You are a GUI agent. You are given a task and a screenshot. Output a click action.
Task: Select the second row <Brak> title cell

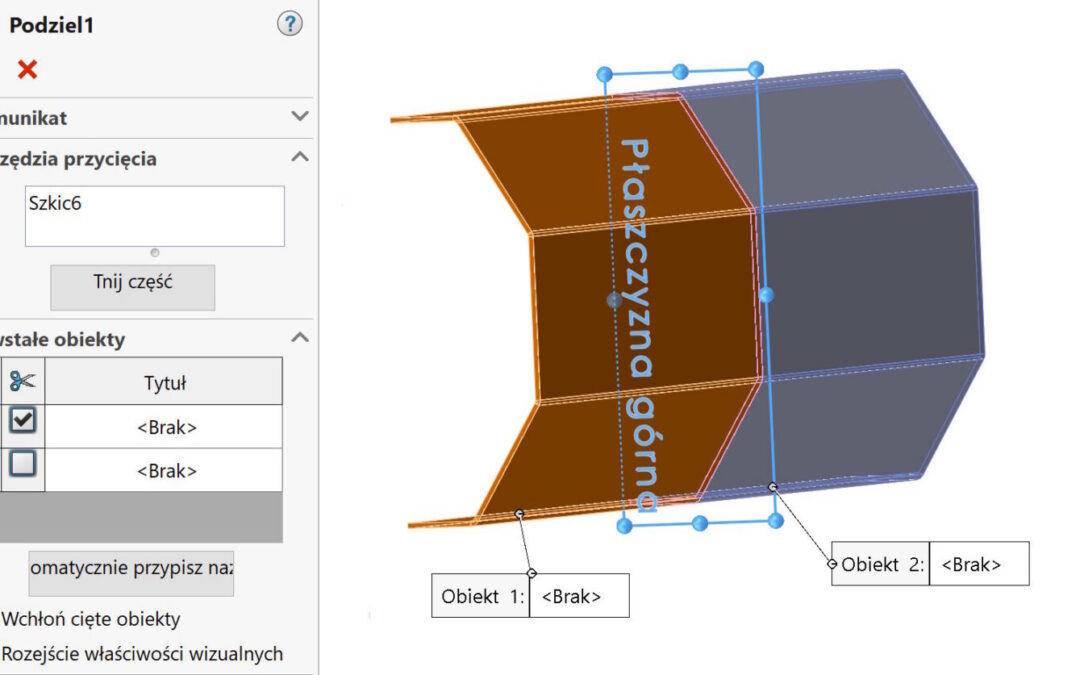click(166, 470)
